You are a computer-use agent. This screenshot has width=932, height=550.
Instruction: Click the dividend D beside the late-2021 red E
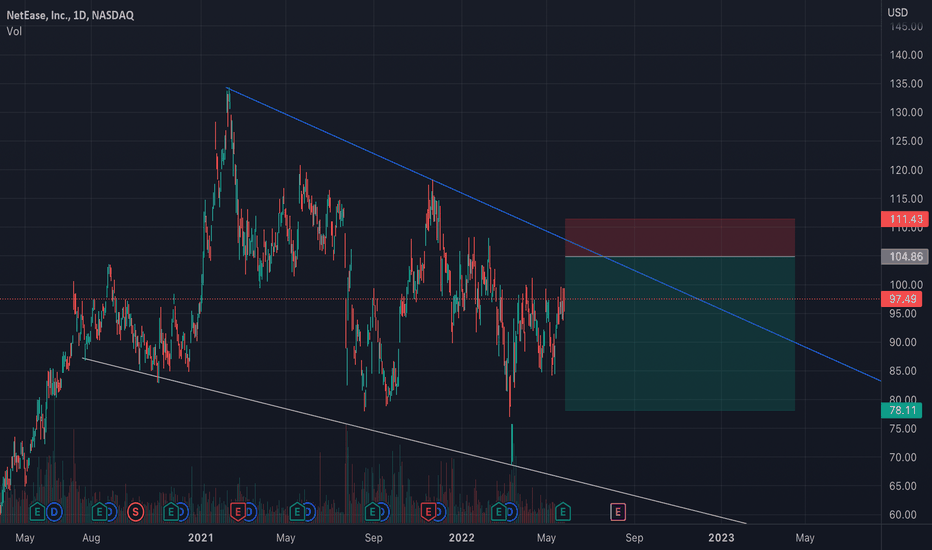point(440,511)
